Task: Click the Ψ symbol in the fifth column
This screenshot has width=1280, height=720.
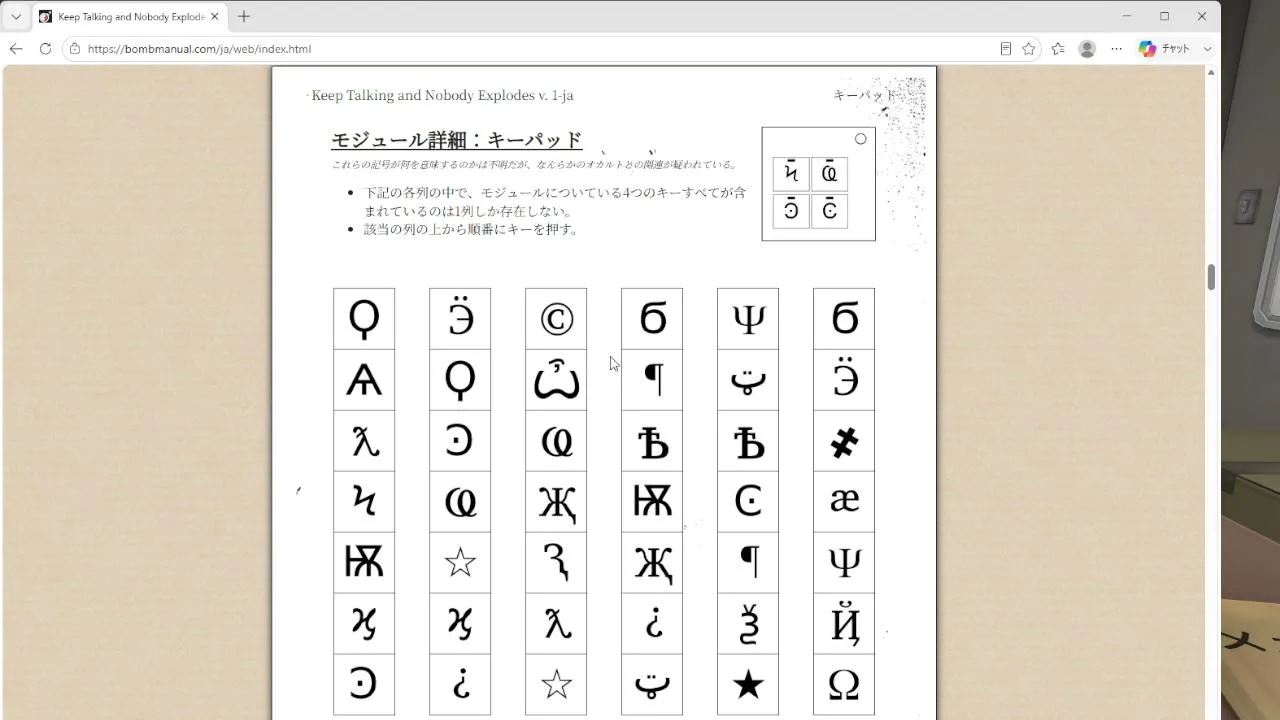Action: [x=748, y=319]
